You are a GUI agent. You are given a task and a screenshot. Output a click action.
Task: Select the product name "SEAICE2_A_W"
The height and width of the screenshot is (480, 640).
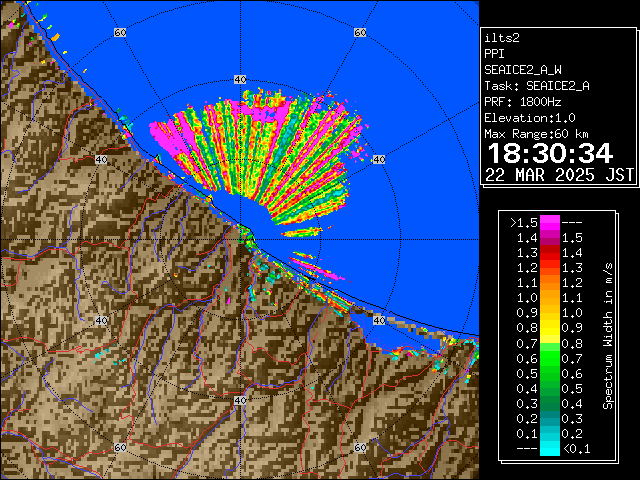coord(523,70)
